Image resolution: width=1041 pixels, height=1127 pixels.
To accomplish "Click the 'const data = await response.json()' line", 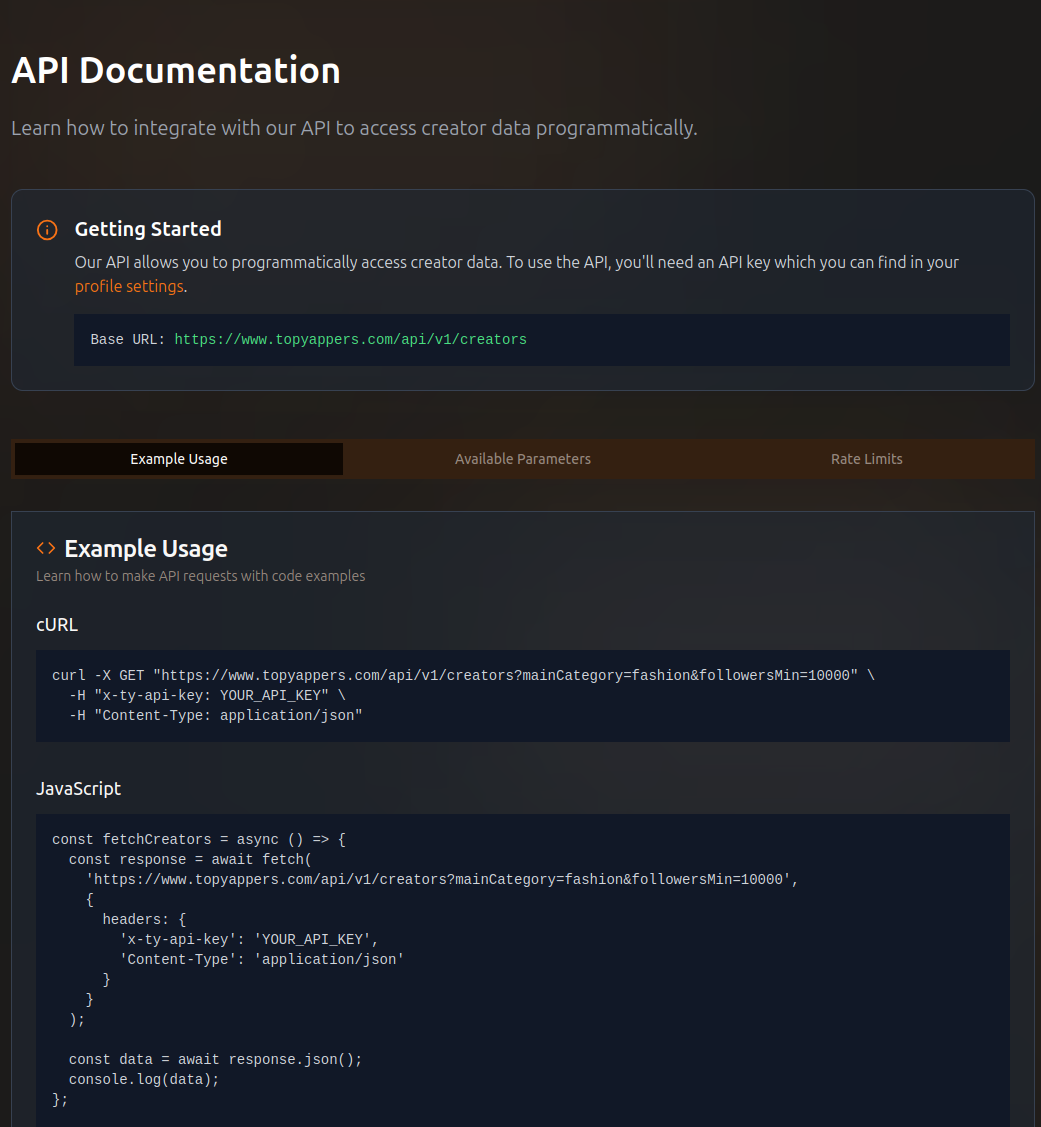I will click(x=215, y=1059).
